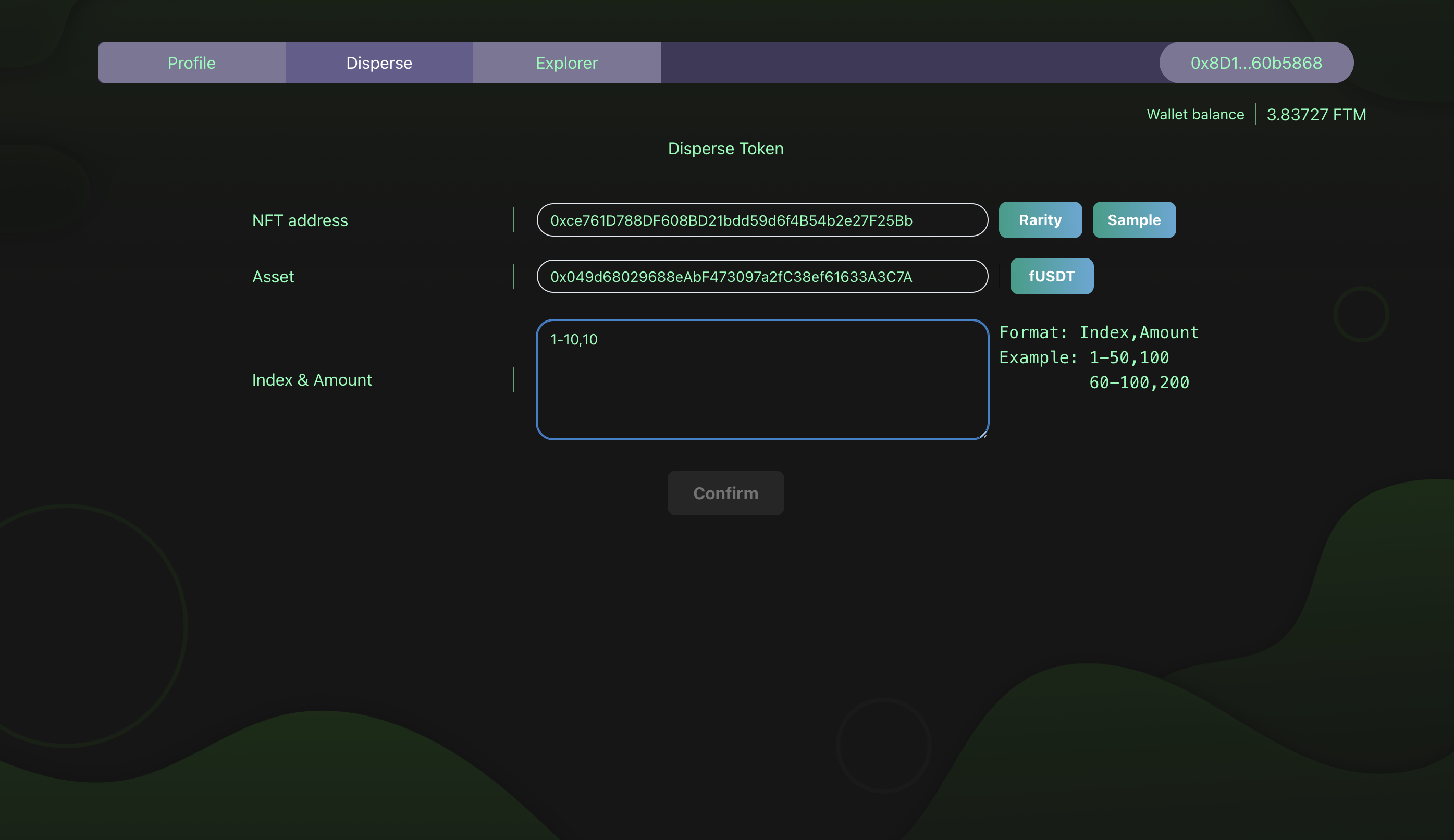Click the Format: Index,Amount hint text

tap(1098, 333)
